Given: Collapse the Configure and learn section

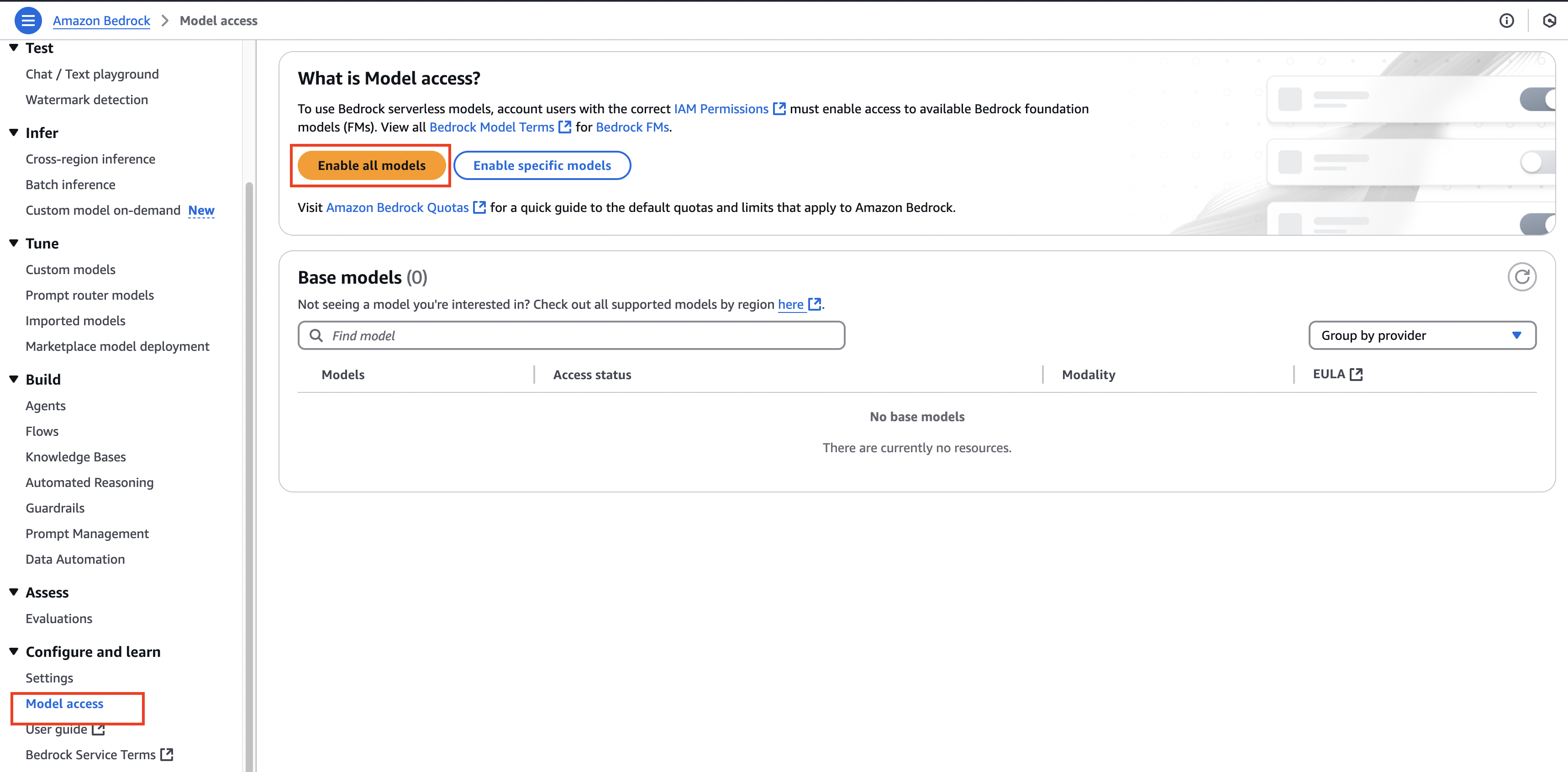Looking at the screenshot, I should coord(14,651).
